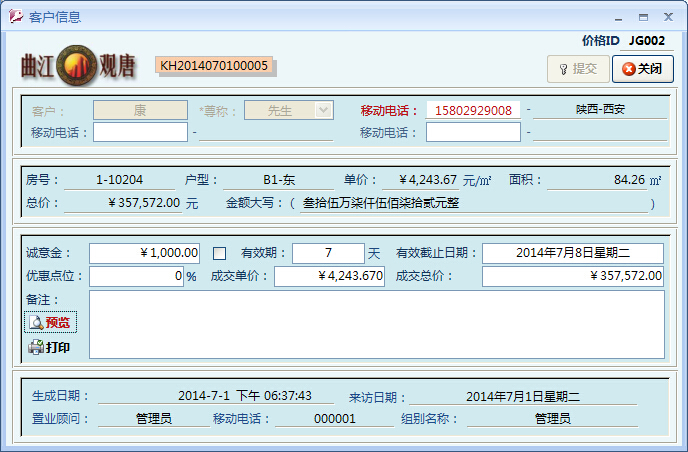Toggle the checkbox beside 诚意金 amount
The height and width of the screenshot is (452, 688).
click(219, 253)
